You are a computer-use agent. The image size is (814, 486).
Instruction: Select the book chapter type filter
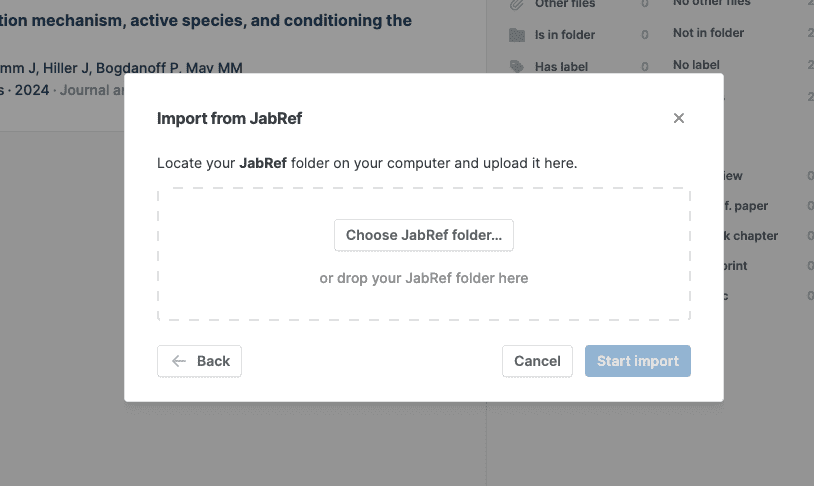(x=750, y=236)
